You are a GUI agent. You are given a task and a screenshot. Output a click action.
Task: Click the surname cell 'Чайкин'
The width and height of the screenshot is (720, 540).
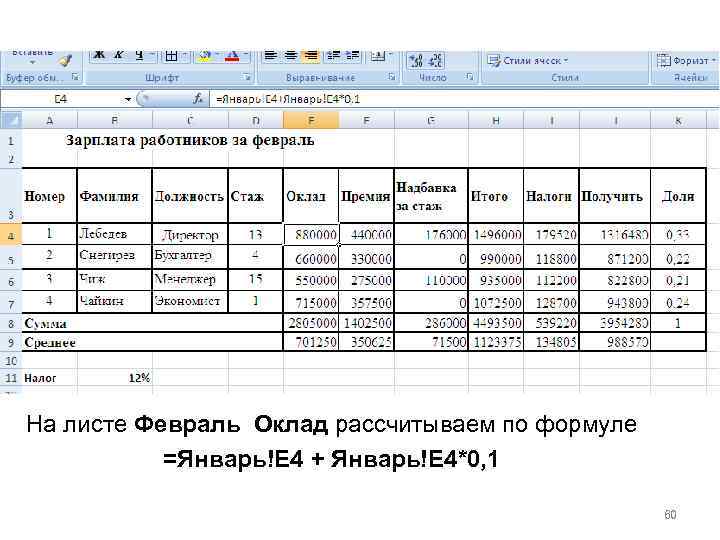pyautogui.click(x=114, y=301)
